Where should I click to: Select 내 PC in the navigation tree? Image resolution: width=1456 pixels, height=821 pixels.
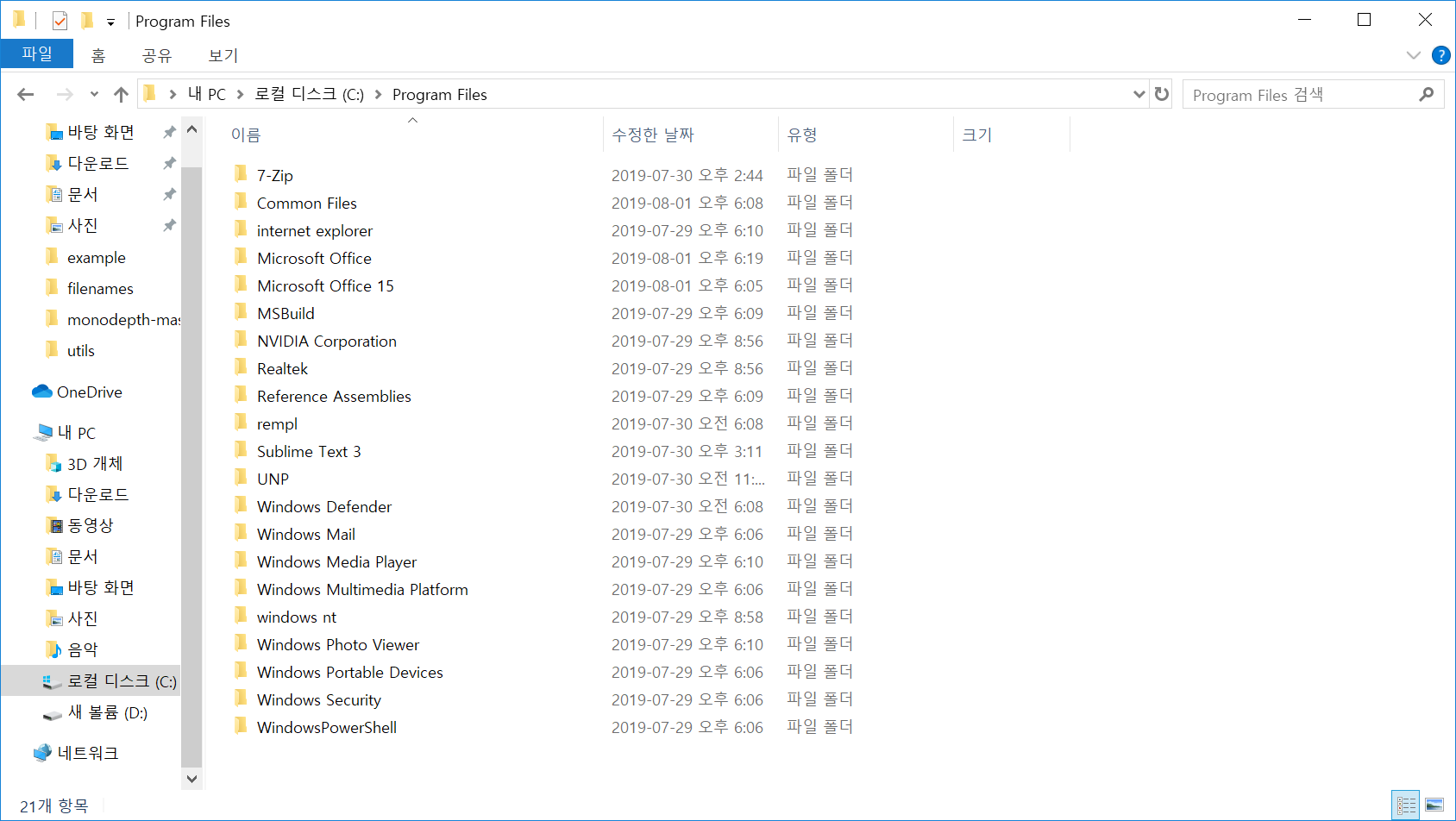click(x=76, y=432)
